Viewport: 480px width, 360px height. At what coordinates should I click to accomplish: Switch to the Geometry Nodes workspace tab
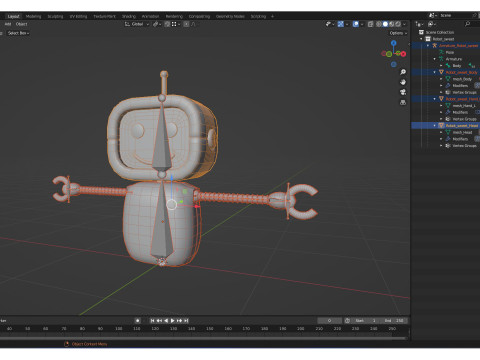pos(230,16)
